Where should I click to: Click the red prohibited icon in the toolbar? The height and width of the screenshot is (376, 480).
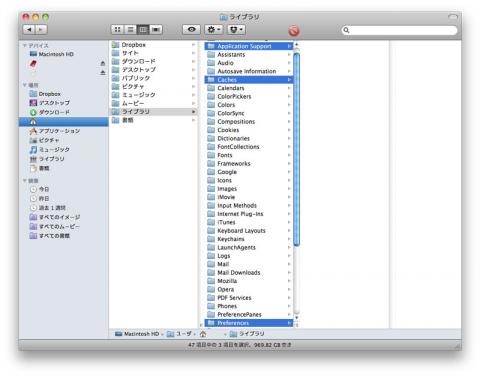pyautogui.click(x=293, y=31)
